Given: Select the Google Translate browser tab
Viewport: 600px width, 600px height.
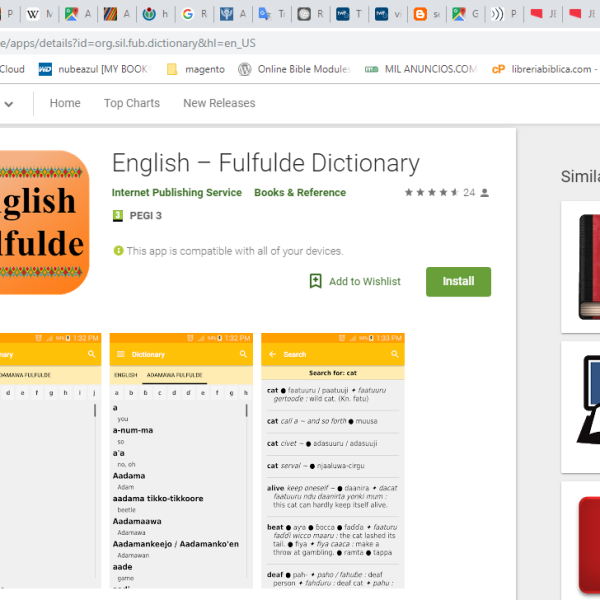Looking at the screenshot, I should pos(272,14).
